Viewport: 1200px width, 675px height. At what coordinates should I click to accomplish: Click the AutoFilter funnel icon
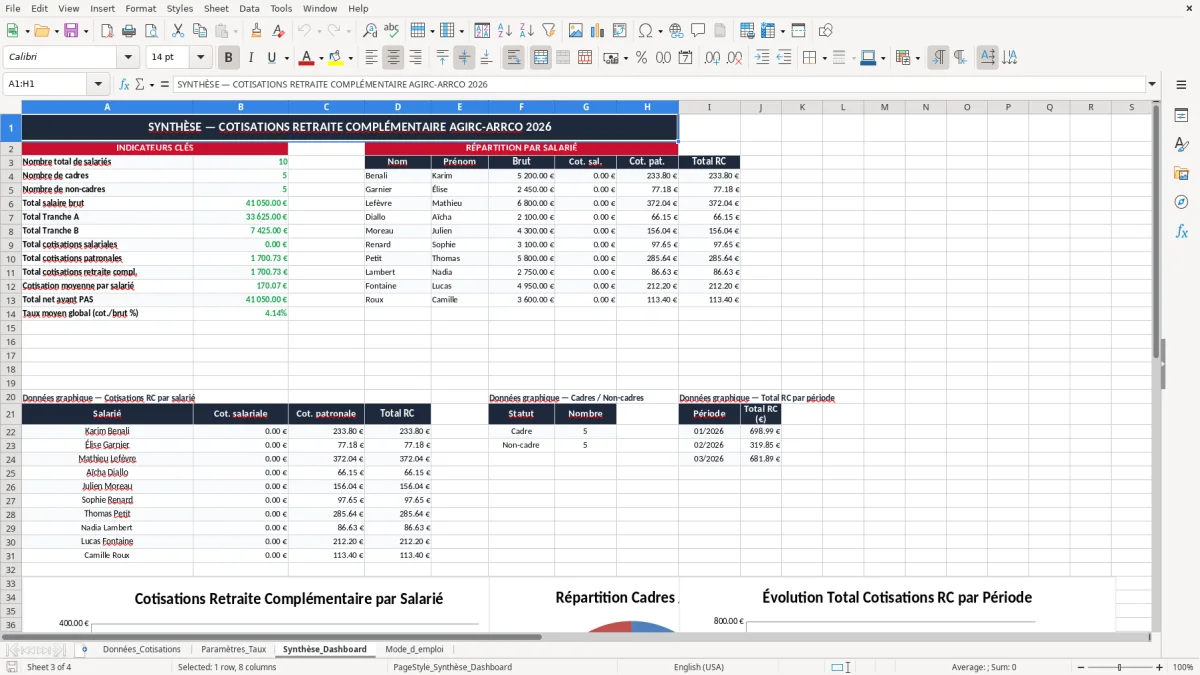pos(549,31)
